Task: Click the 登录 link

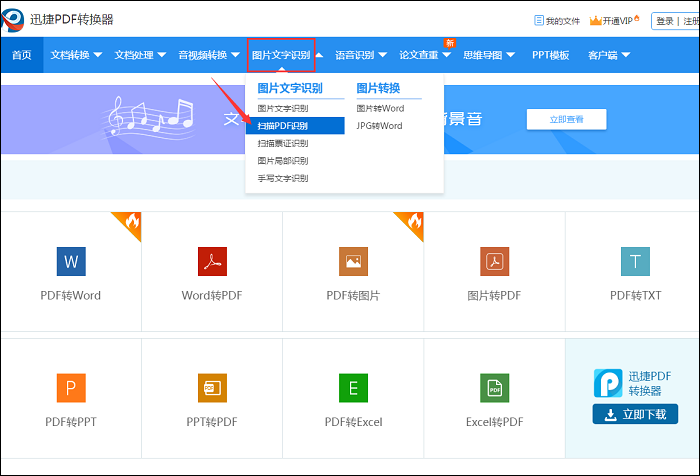Action: point(665,21)
